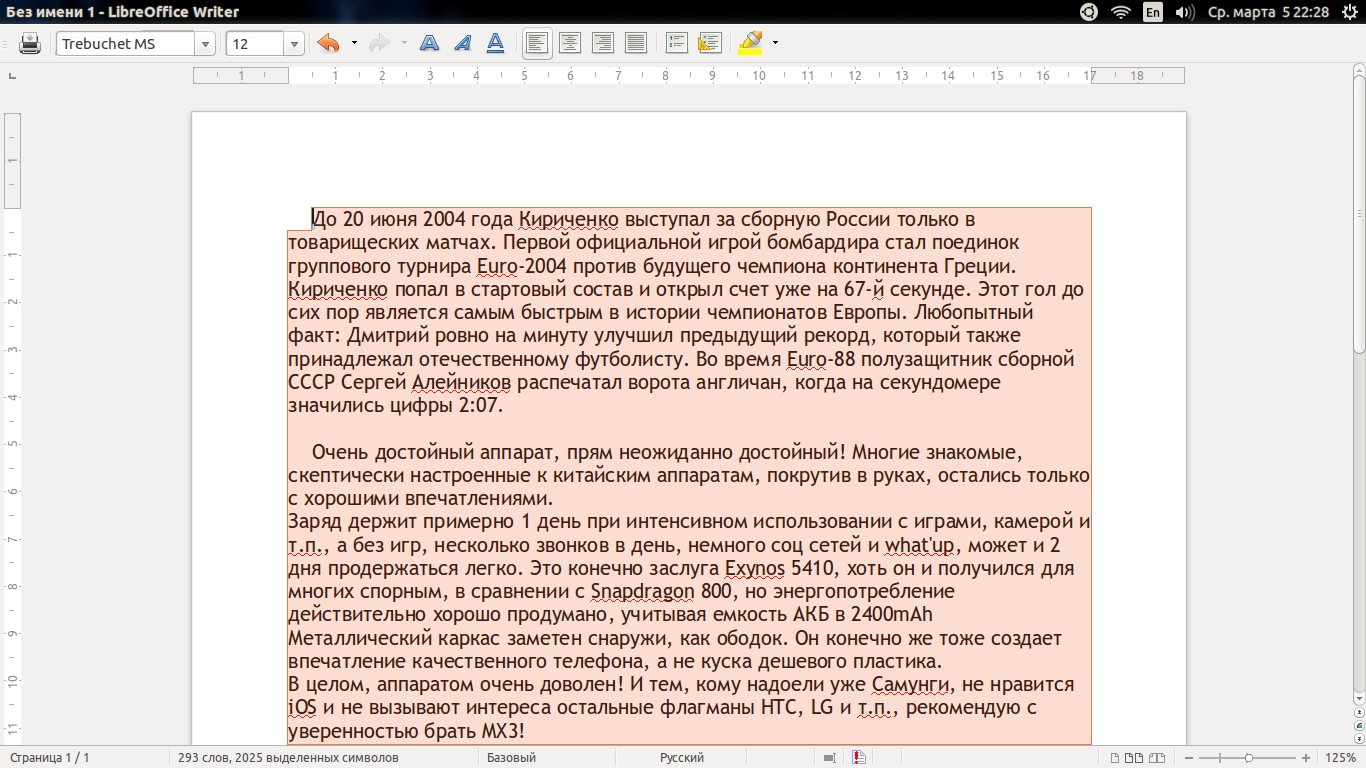Toggle center paragraph alignment
Screen dimensions: 1366x768
pos(570,43)
